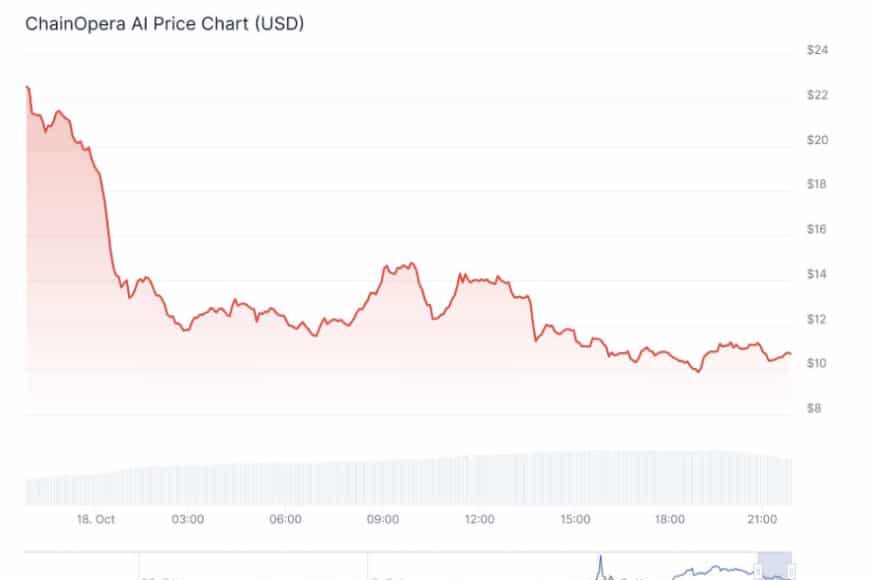Click the price line's opening peak near $22
870x580 pixels.
point(28,88)
